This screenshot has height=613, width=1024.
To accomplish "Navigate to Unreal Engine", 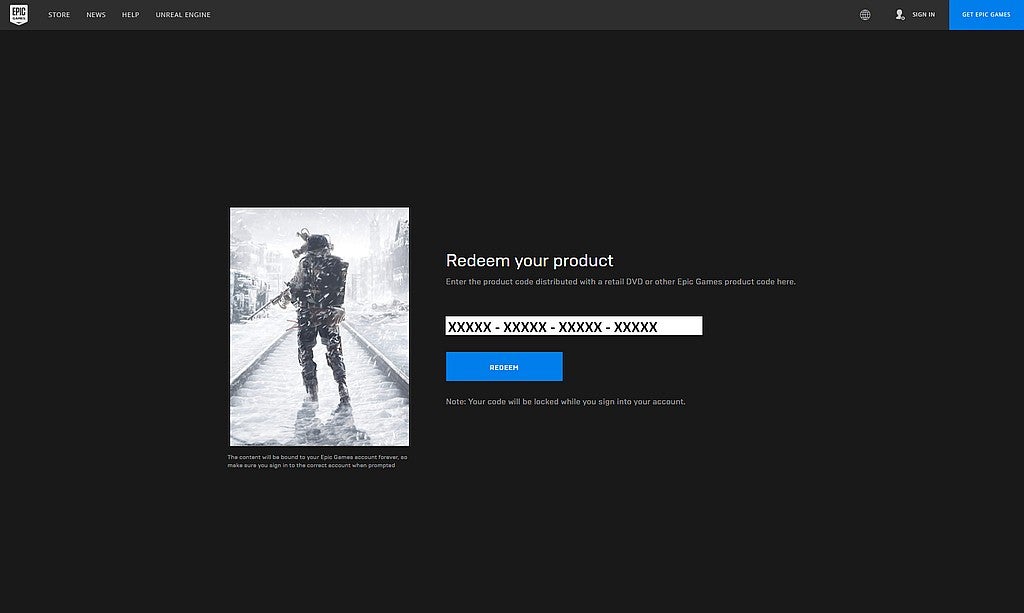I will (183, 14).
